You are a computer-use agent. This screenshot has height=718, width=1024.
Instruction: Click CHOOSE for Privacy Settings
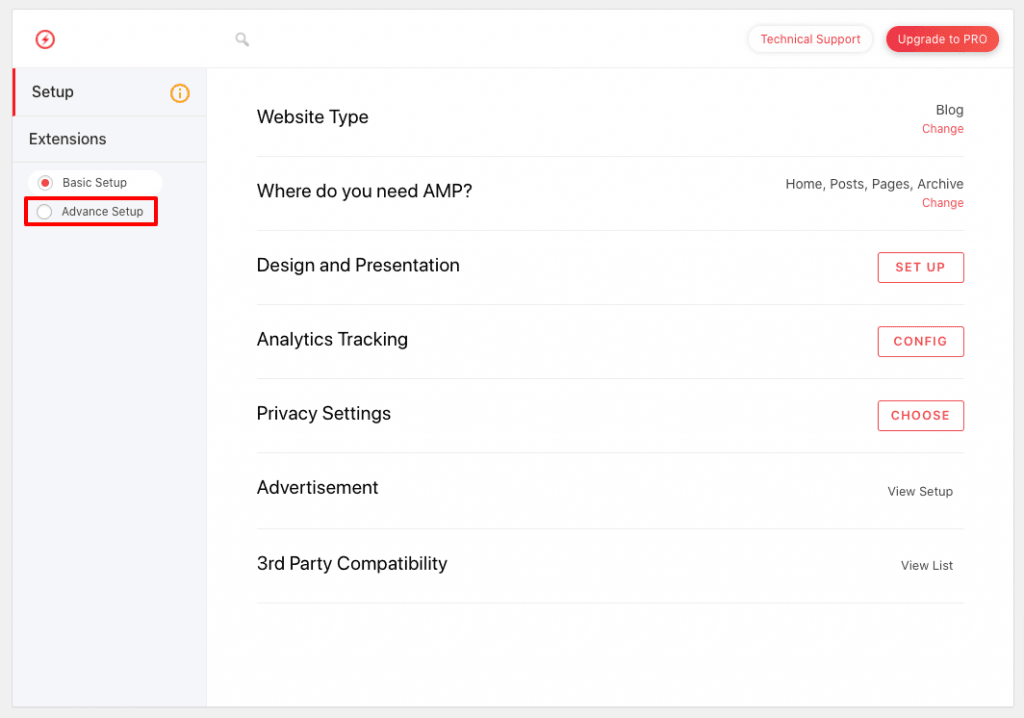[920, 415]
